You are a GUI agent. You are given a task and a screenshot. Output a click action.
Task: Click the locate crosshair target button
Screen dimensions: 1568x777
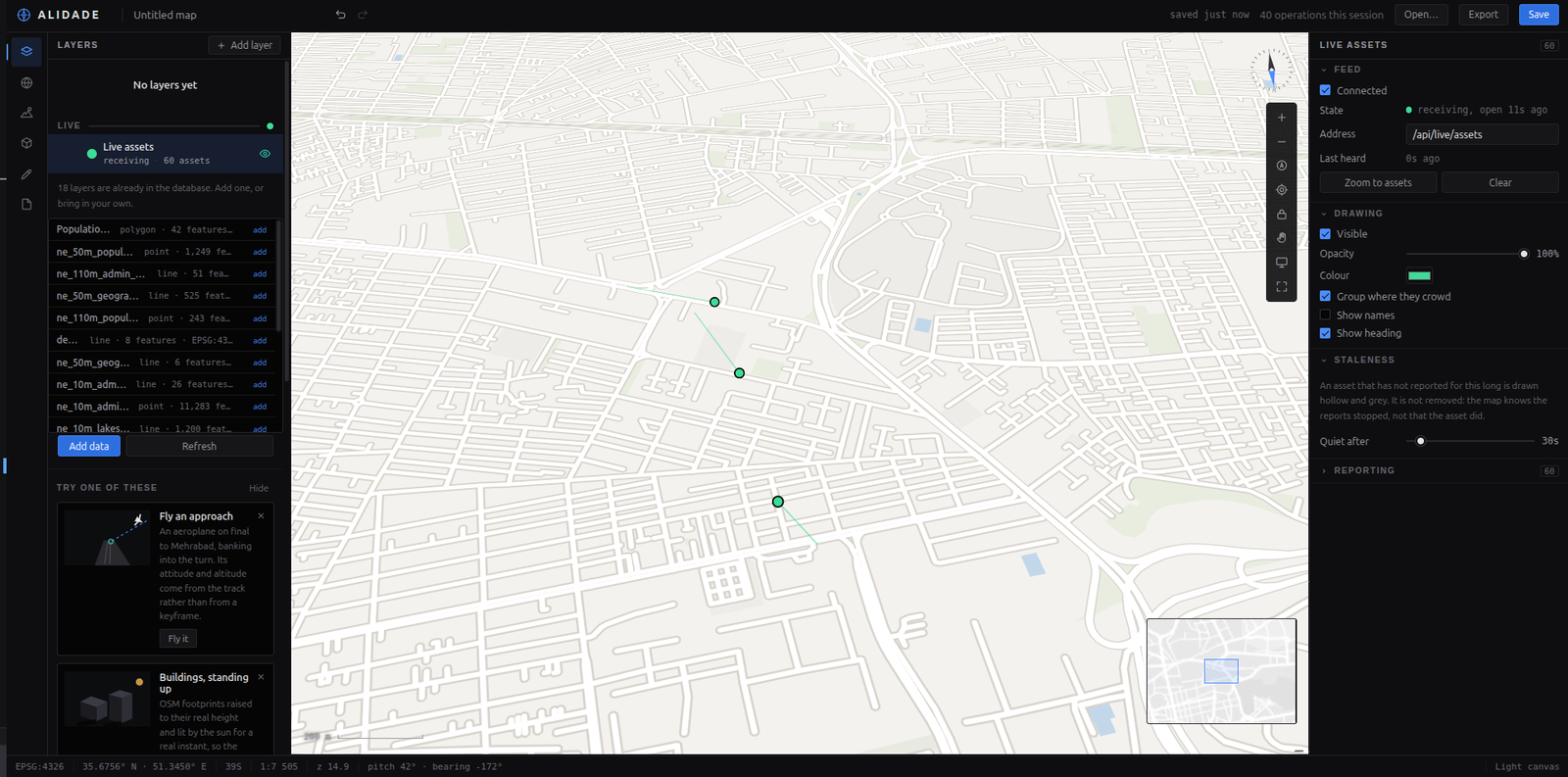click(1281, 190)
